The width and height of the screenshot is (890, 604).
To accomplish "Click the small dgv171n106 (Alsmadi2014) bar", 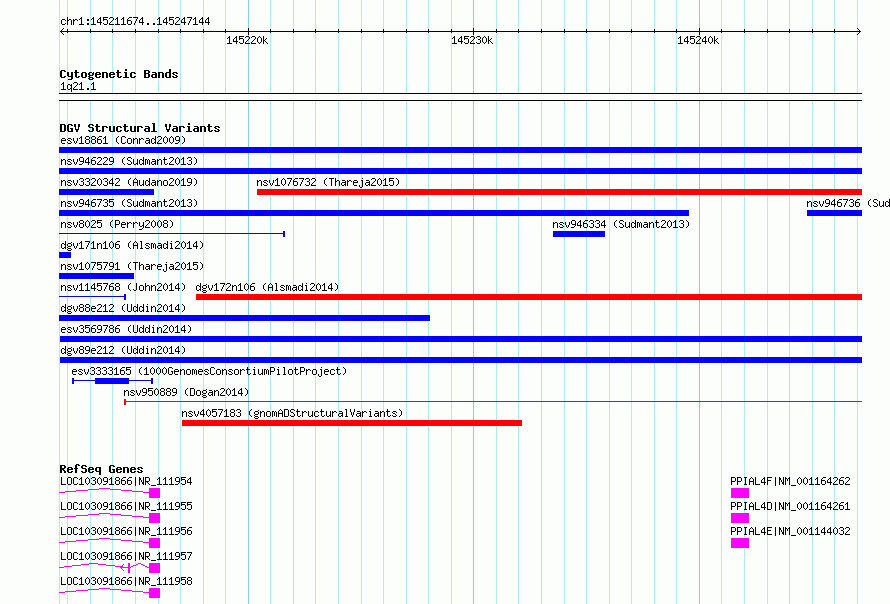I will pos(65,255).
